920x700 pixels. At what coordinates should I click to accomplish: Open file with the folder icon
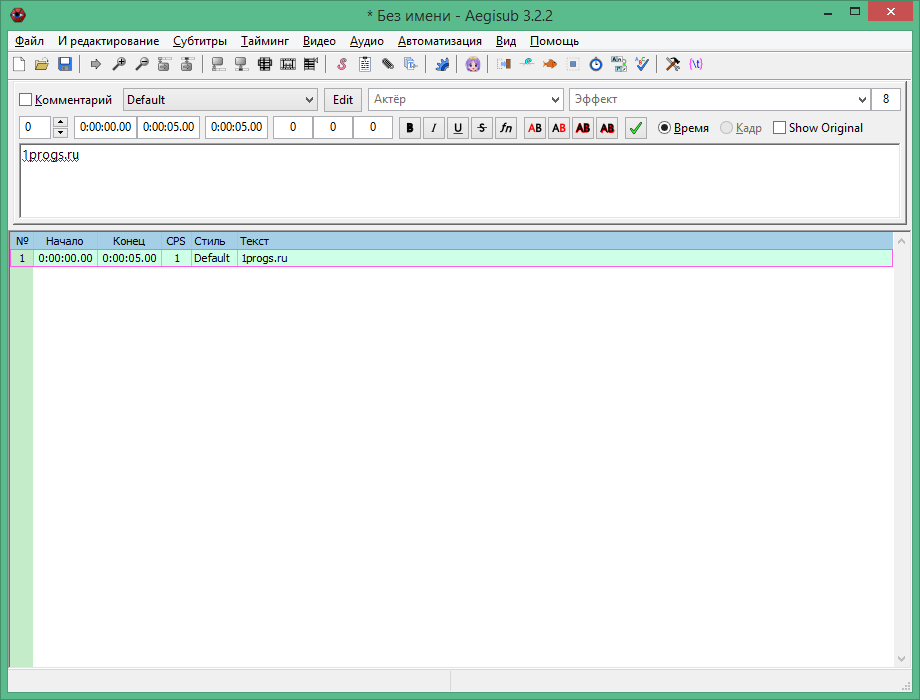point(42,64)
